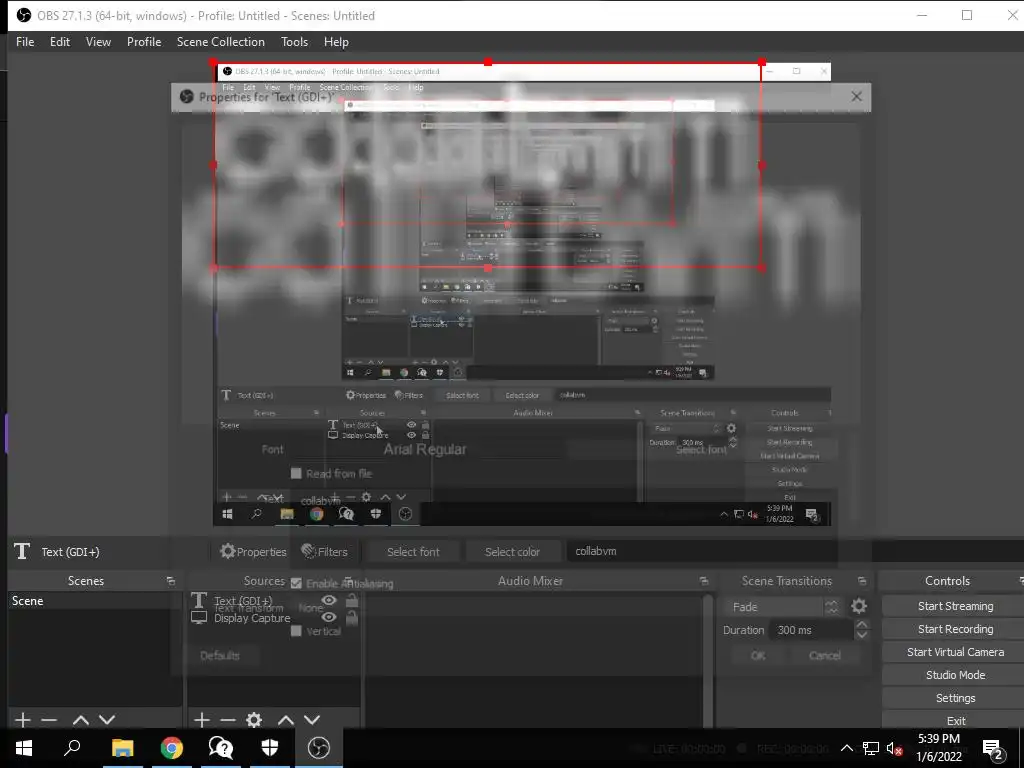Launch Google Chrome from the taskbar

[x=172, y=748]
